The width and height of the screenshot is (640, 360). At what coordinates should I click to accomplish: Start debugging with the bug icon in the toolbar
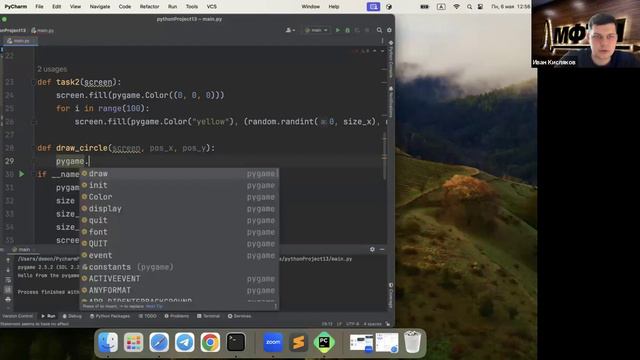pyautogui.click(x=347, y=30)
